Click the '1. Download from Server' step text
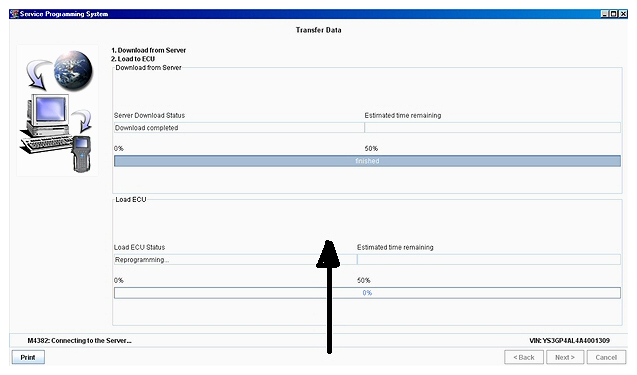This screenshot has width=637, height=375. tap(149, 50)
